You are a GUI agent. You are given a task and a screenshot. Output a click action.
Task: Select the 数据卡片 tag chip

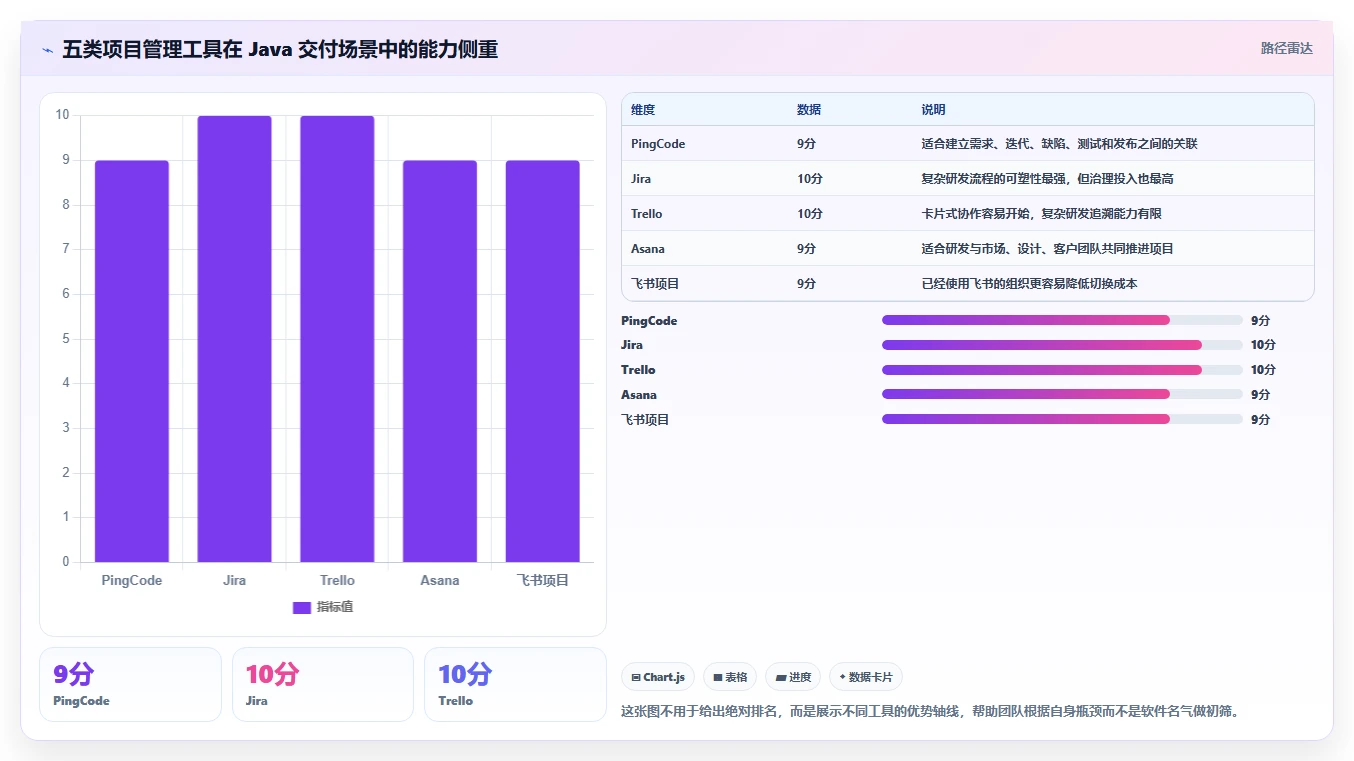coord(866,677)
